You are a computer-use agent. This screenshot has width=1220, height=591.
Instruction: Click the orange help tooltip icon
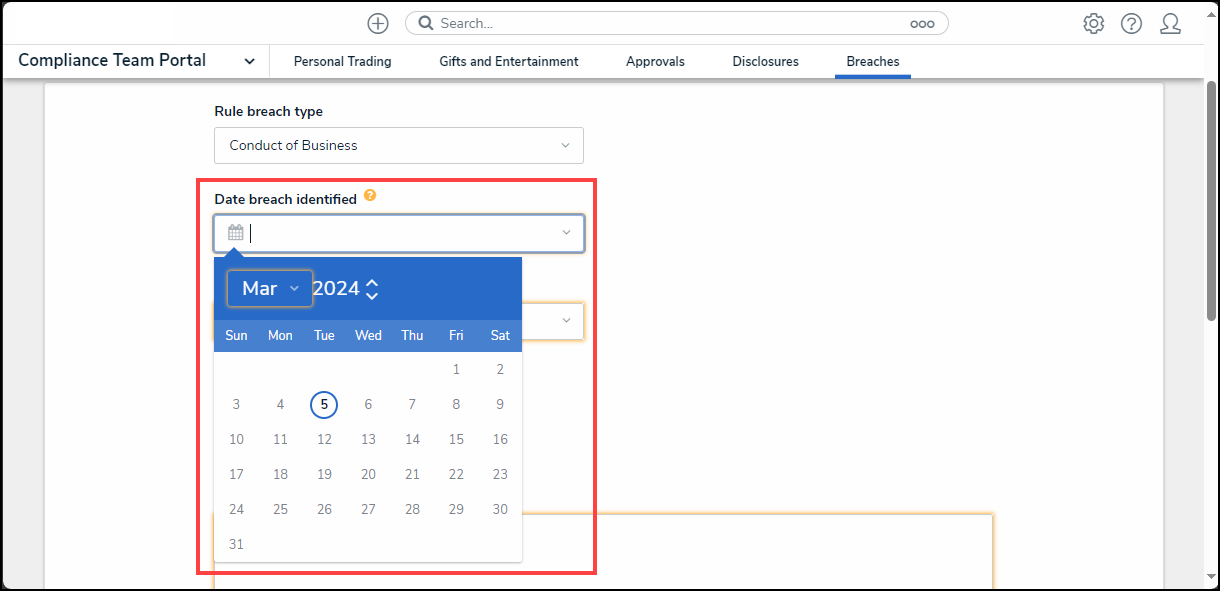[x=370, y=196]
